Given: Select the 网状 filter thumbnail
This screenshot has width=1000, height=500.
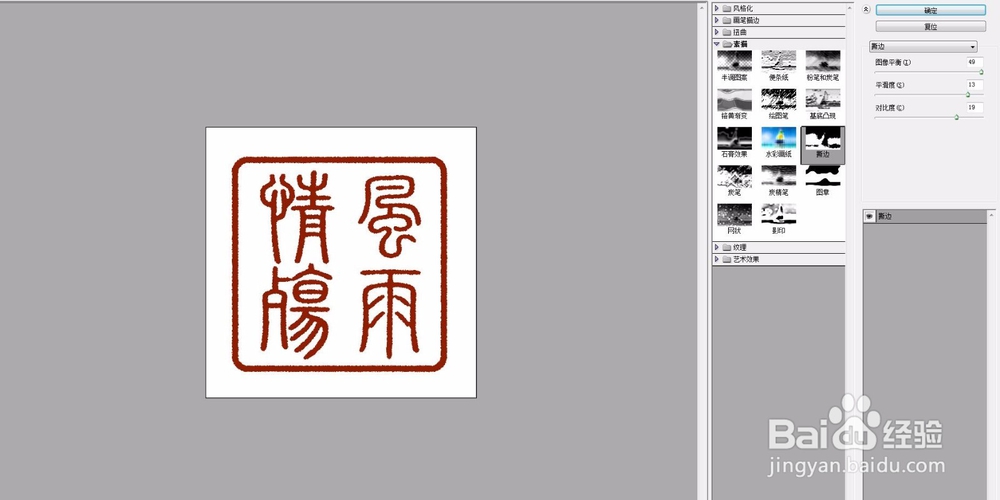Looking at the screenshot, I should point(734,219).
